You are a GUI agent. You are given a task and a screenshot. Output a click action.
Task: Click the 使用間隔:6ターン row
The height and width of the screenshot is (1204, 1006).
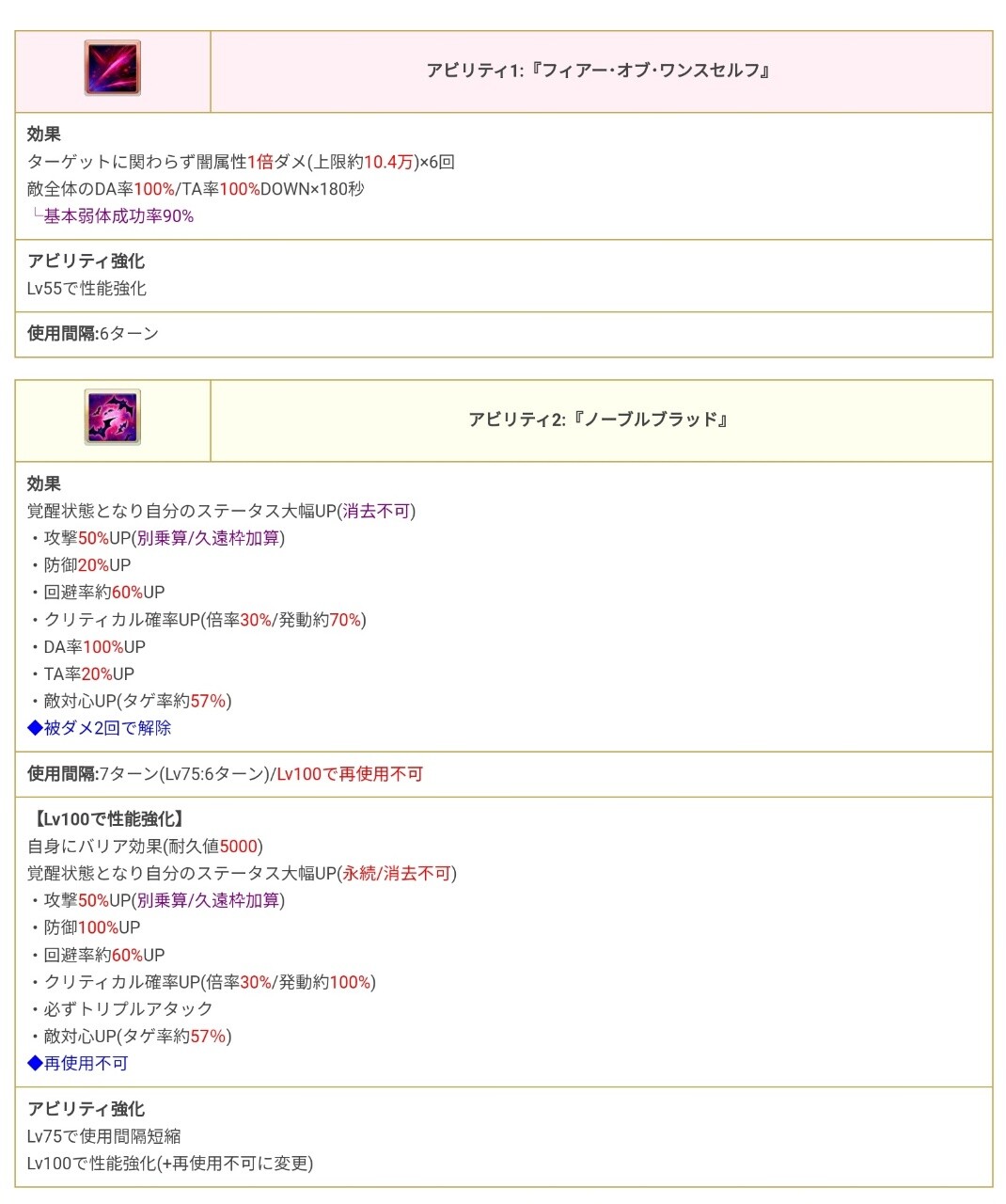(x=93, y=334)
